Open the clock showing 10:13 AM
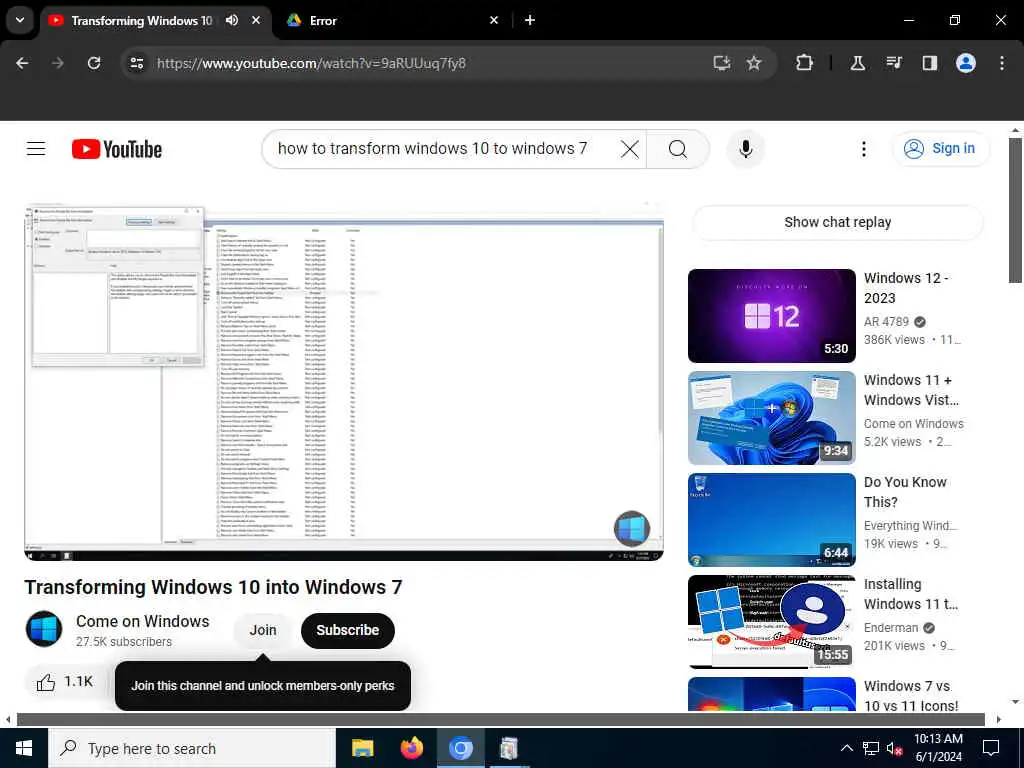Viewport: 1024px width, 768px height. coord(938,748)
